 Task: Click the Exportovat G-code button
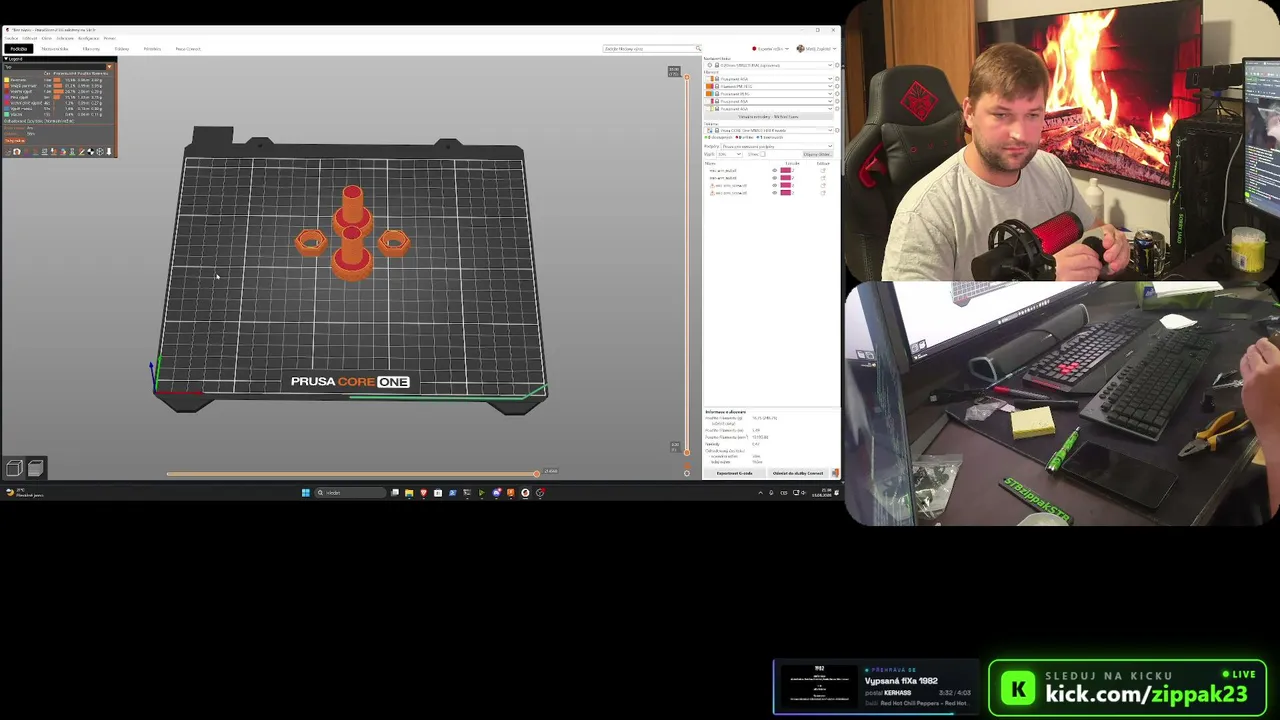[735, 473]
